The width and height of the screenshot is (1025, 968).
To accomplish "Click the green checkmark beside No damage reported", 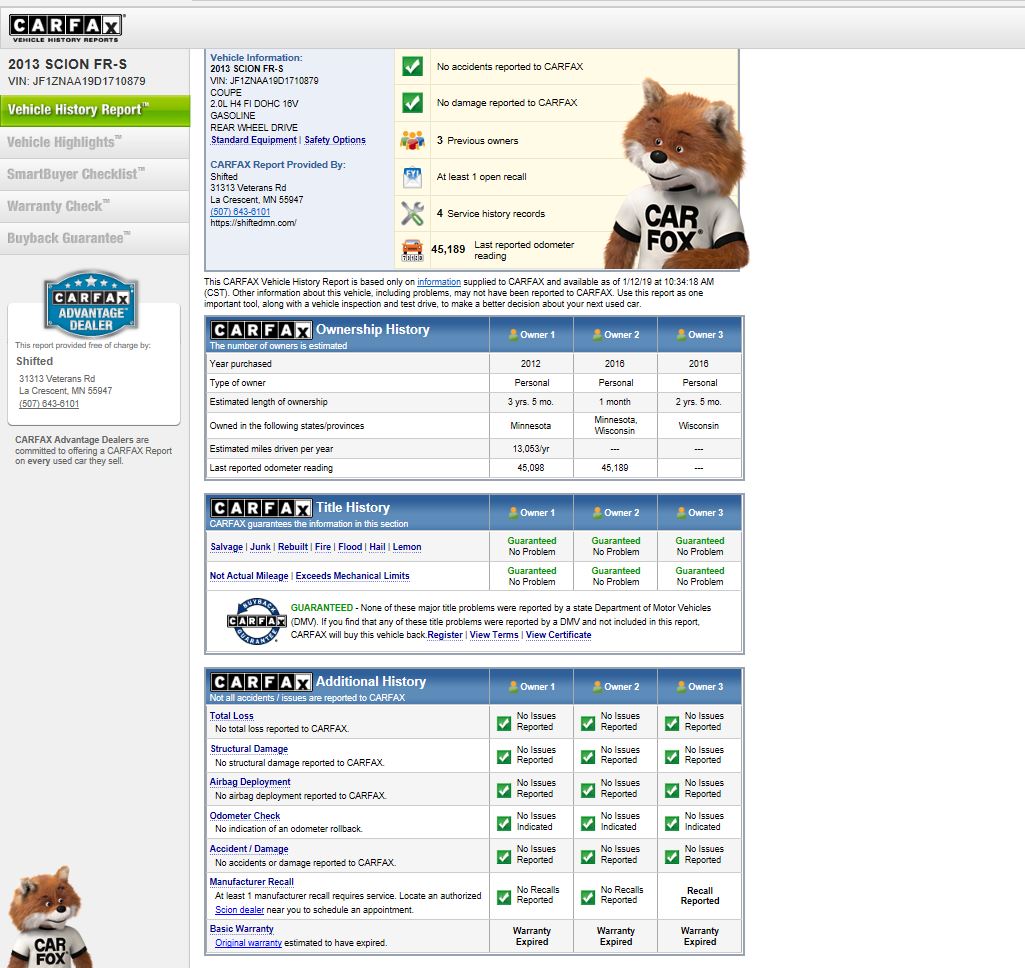I will tap(412, 103).
